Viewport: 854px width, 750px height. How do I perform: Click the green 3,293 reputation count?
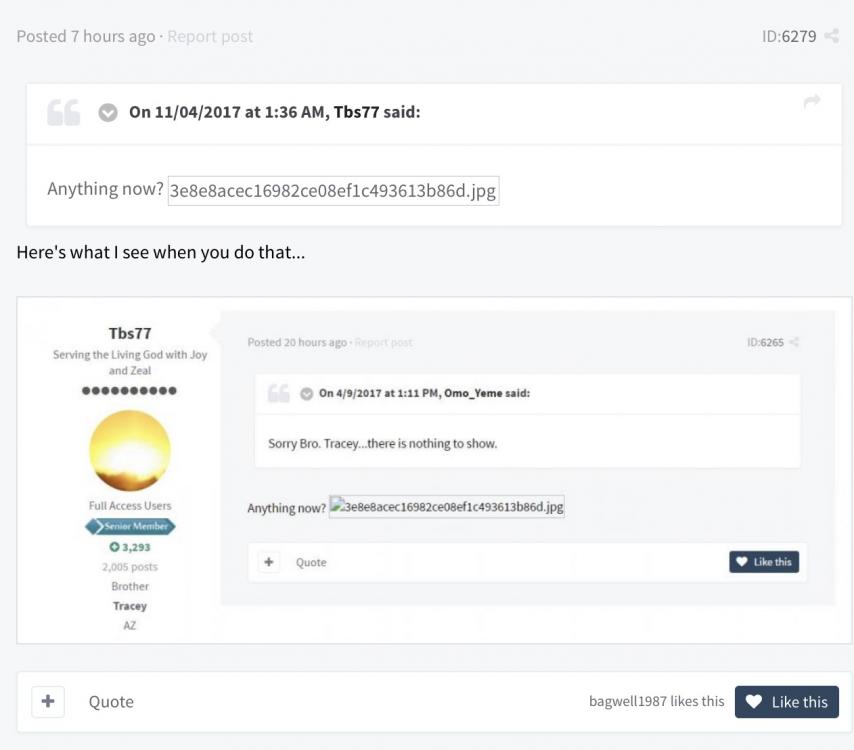tap(130, 547)
